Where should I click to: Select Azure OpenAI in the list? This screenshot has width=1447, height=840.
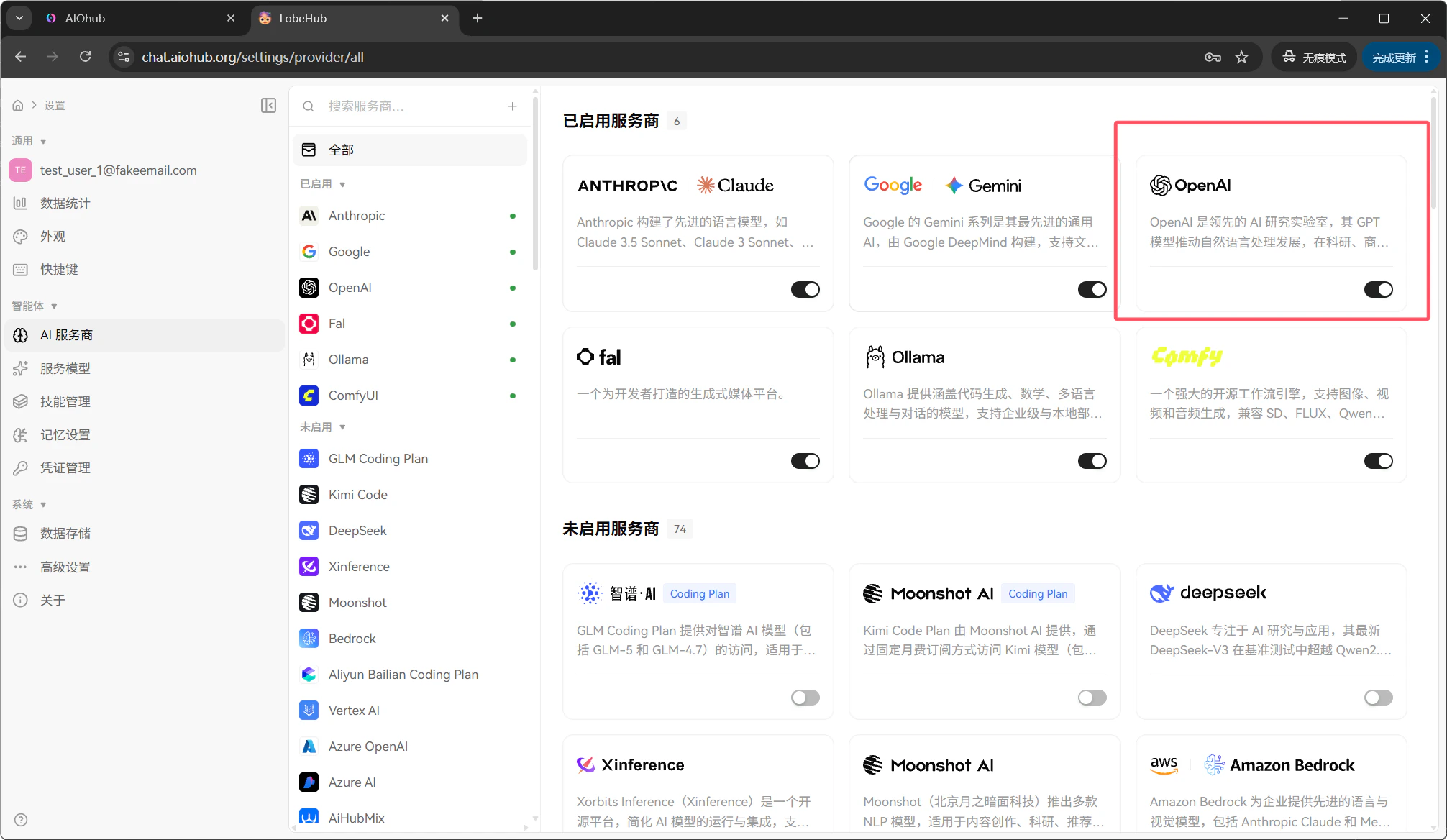click(x=410, y=747)
